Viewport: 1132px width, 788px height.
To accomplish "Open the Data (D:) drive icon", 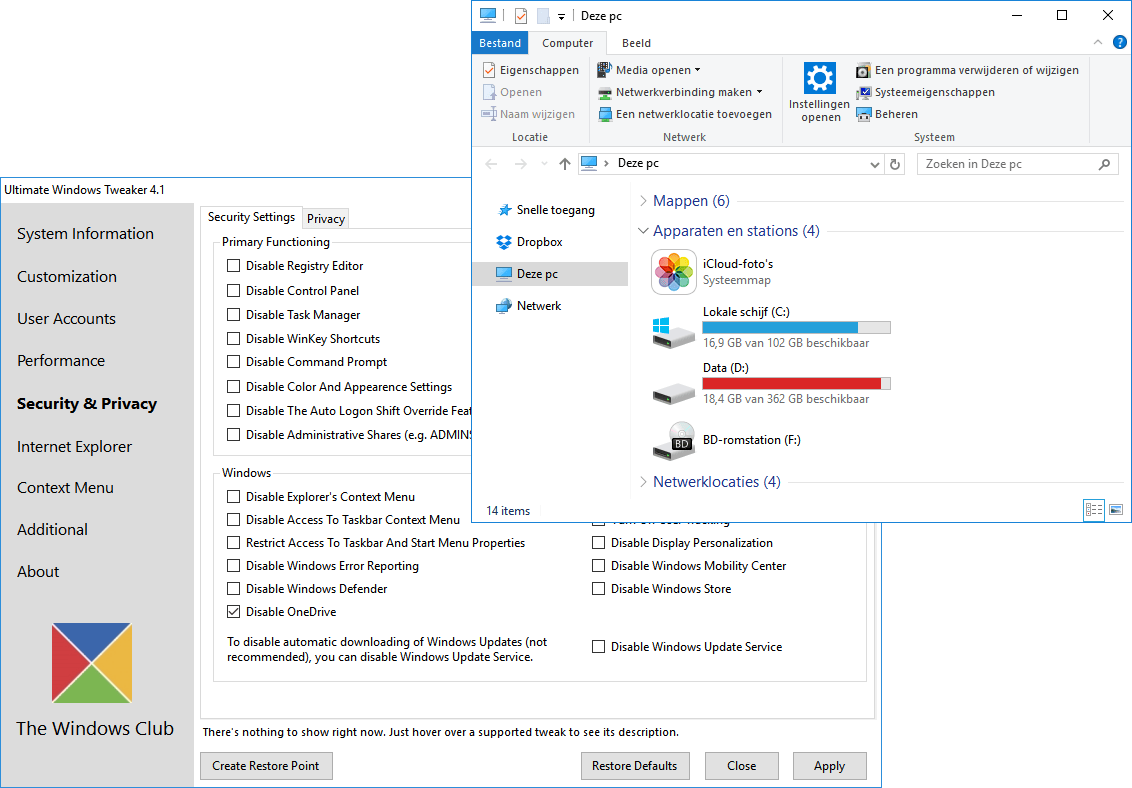I will click(673, 393).
